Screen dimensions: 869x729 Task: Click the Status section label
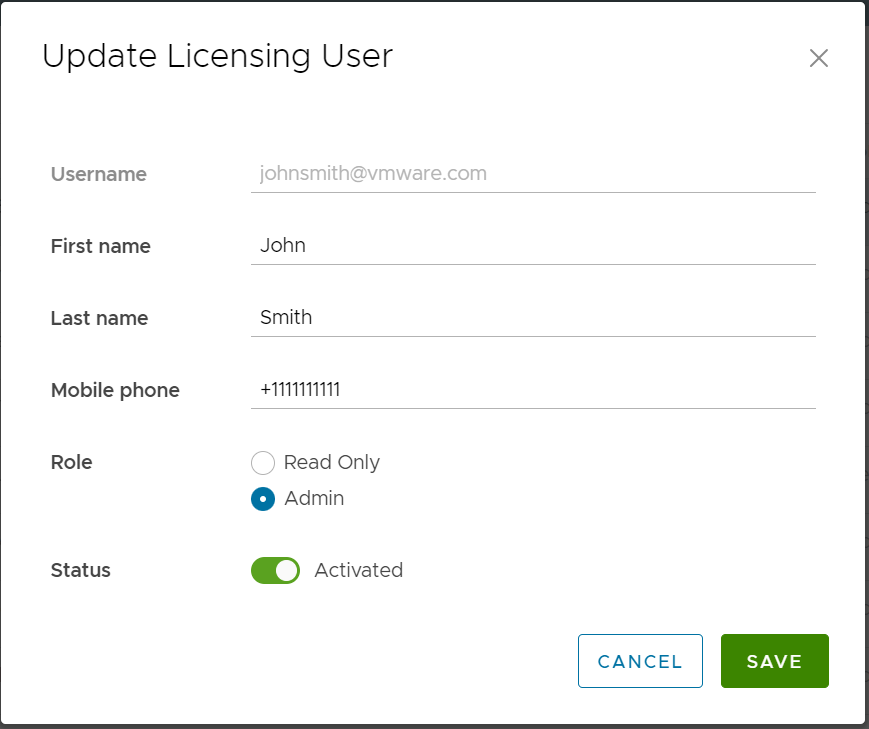tap(80, 570)
